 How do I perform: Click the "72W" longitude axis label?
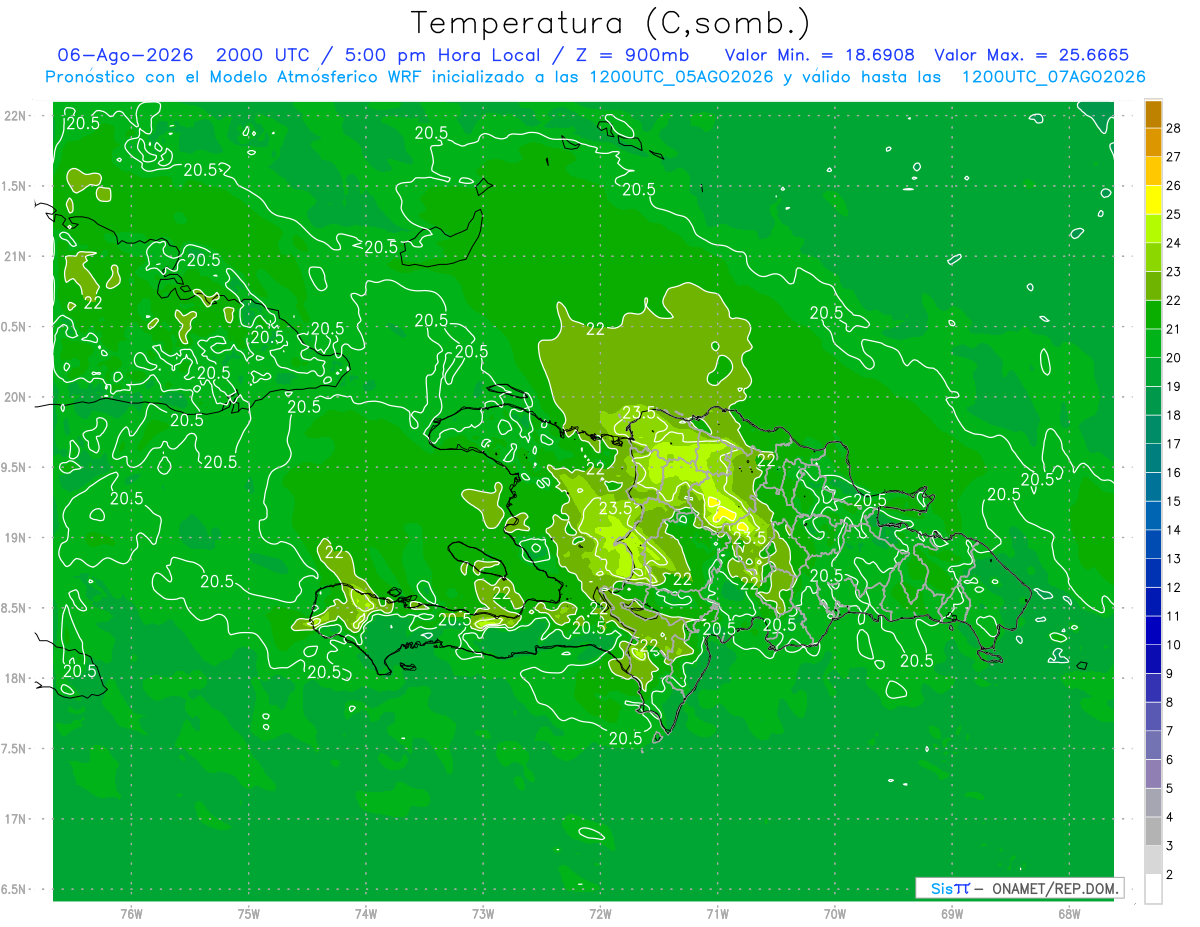pos(600,914)
